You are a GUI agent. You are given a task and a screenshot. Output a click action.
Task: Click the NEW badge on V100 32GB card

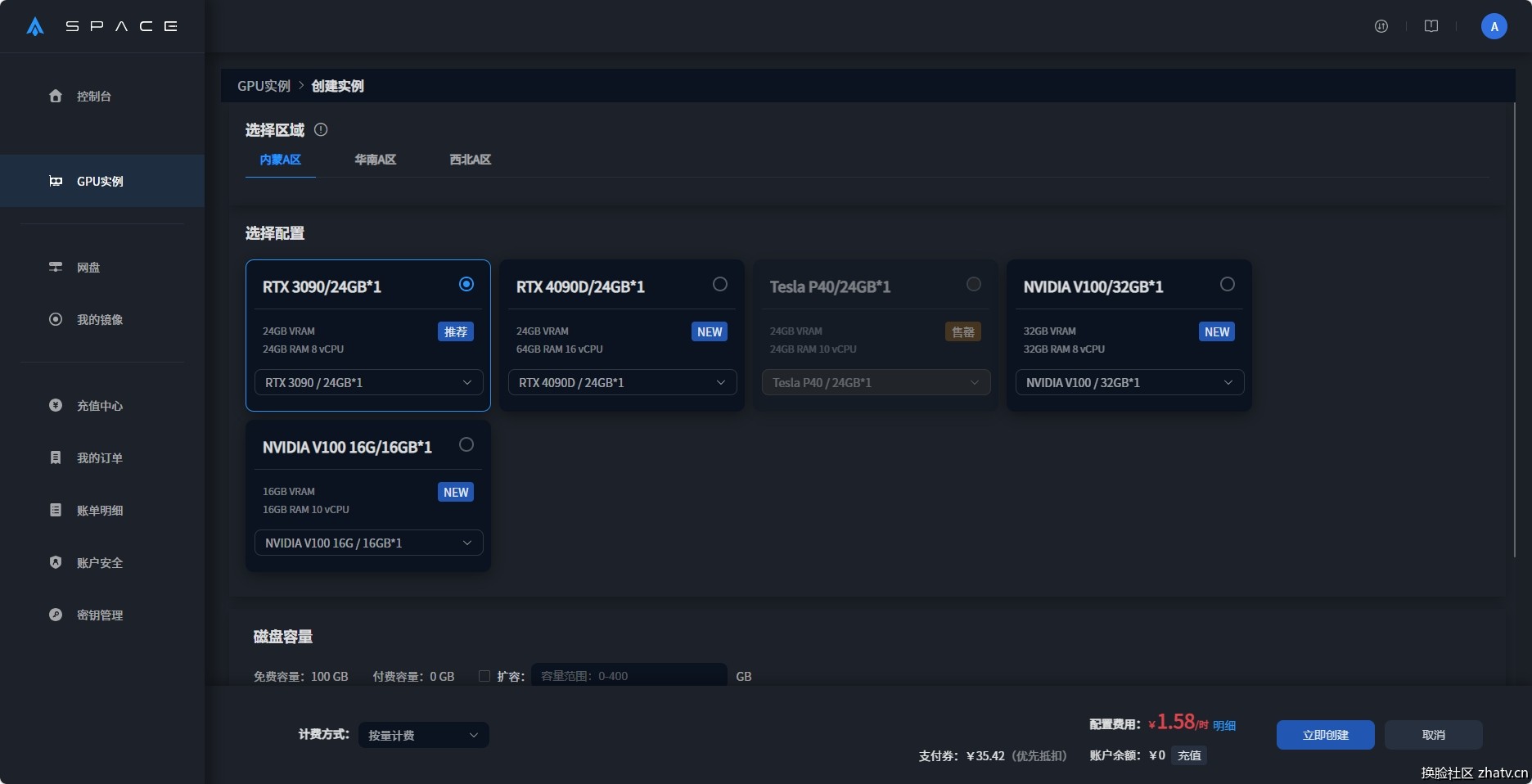(1217, 331)
